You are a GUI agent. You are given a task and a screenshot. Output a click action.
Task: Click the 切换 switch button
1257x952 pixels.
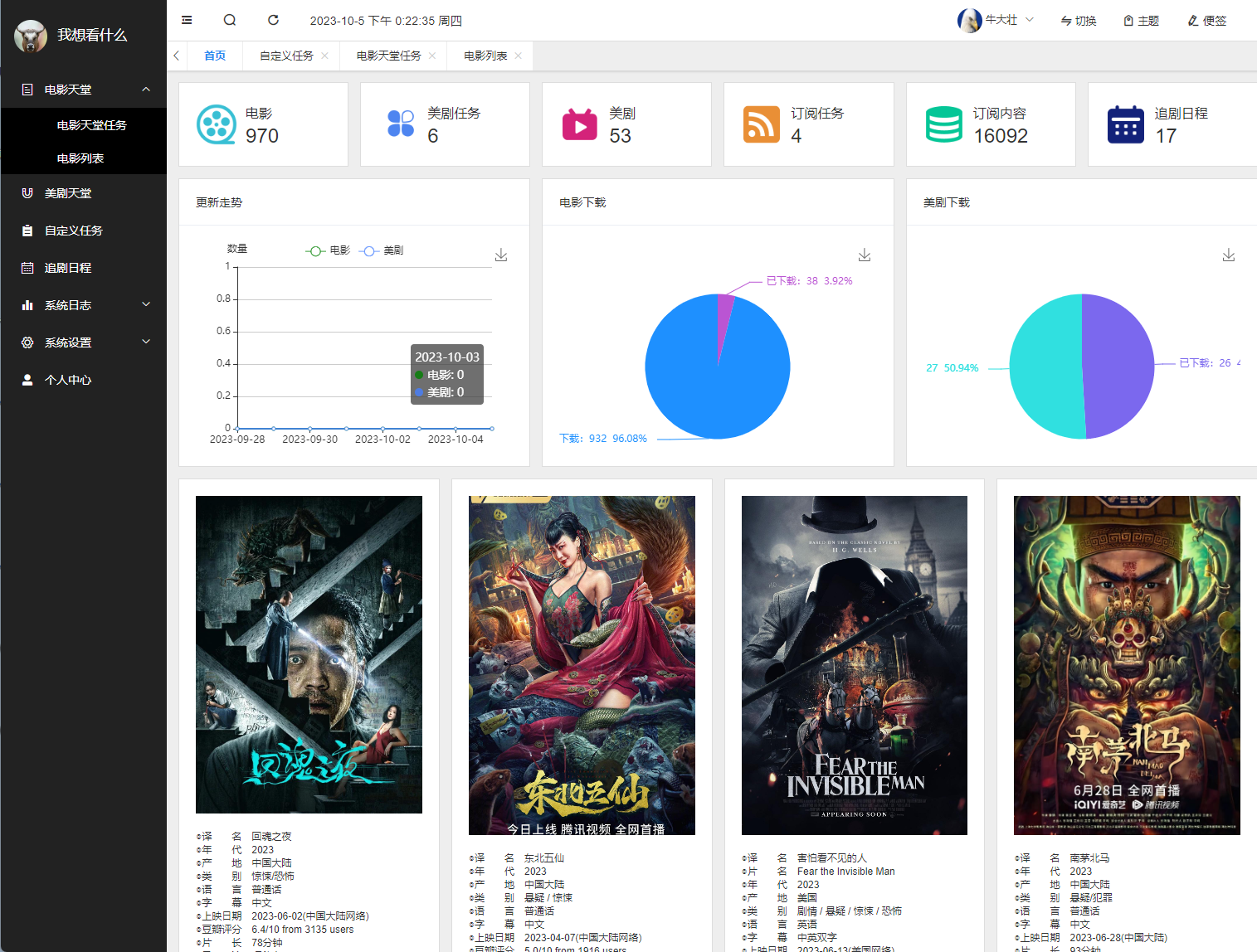[1079, 21]
